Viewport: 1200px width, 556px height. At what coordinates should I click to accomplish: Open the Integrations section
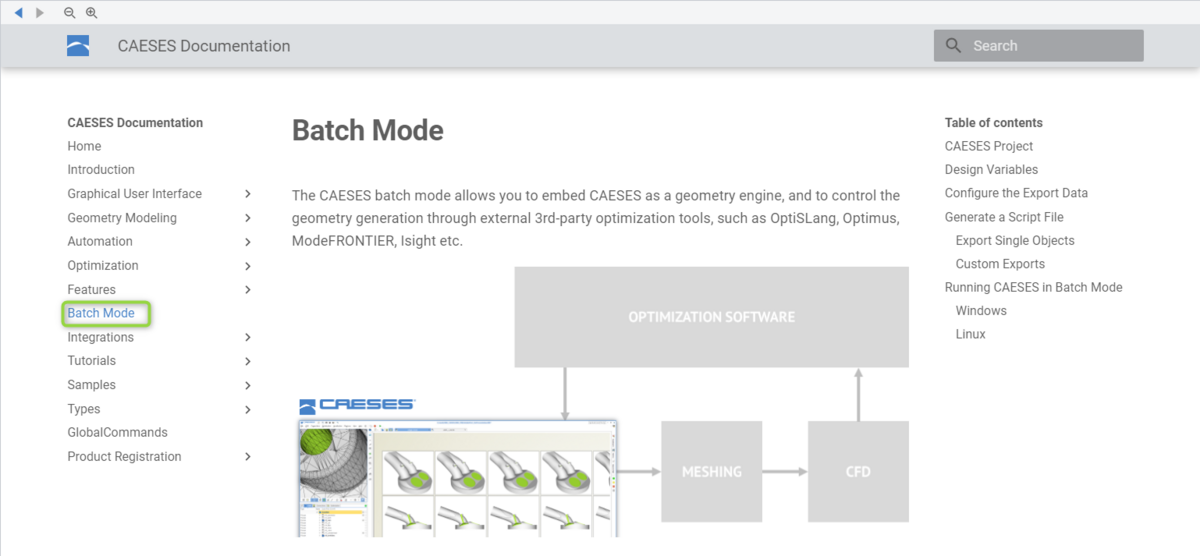click(100, 337)
